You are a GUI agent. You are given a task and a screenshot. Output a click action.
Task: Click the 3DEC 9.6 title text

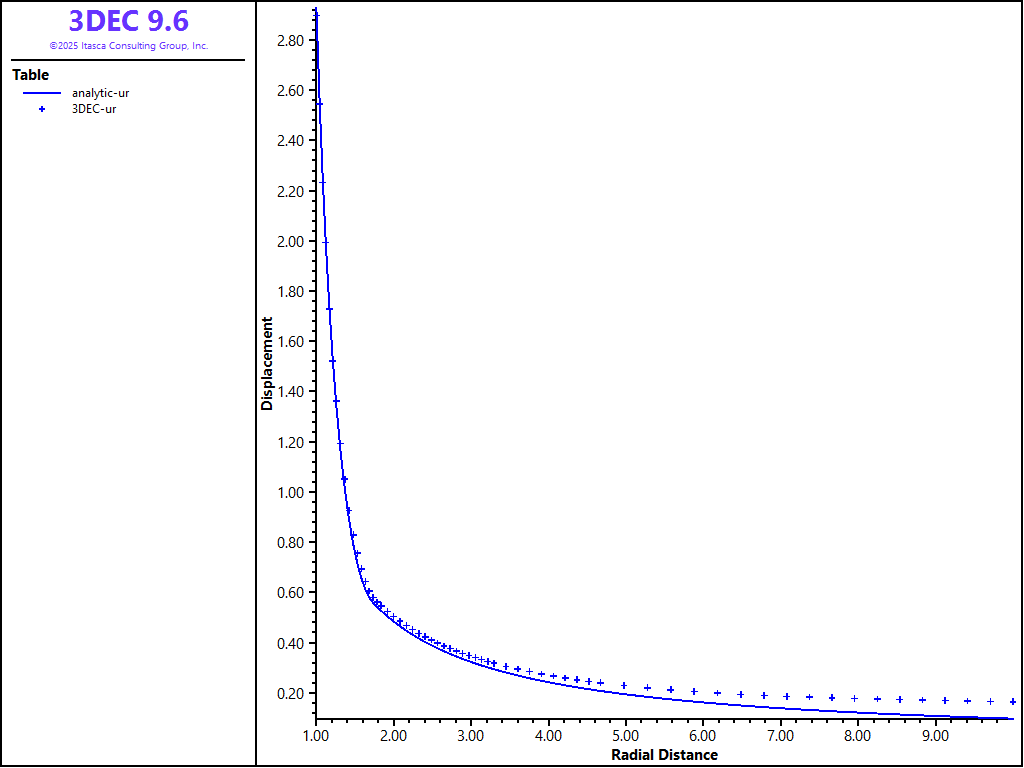(128, 21)
